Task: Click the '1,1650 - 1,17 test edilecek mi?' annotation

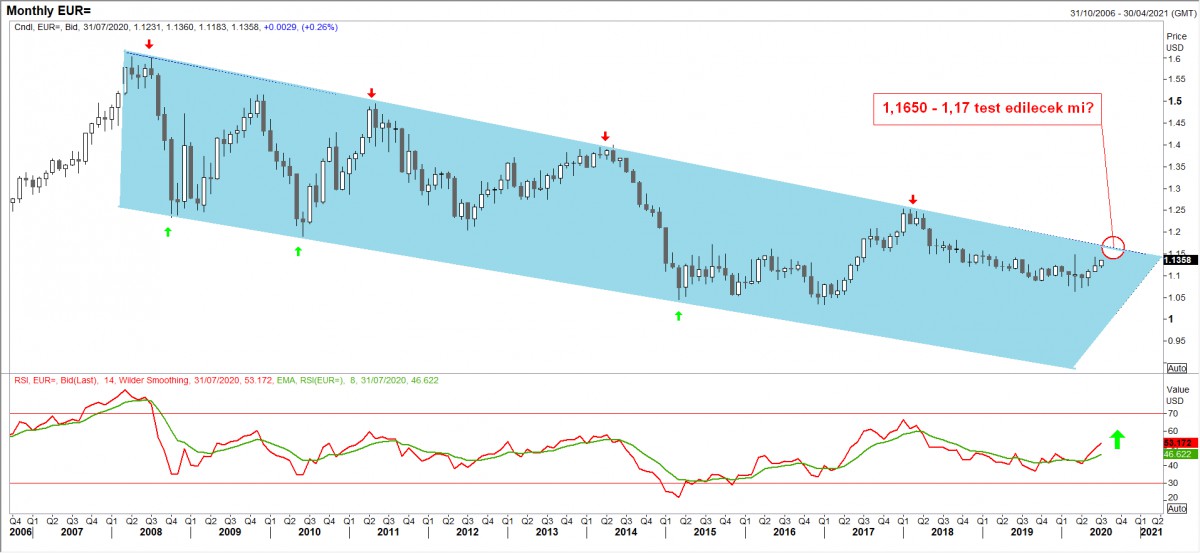Action: (986, 108)
